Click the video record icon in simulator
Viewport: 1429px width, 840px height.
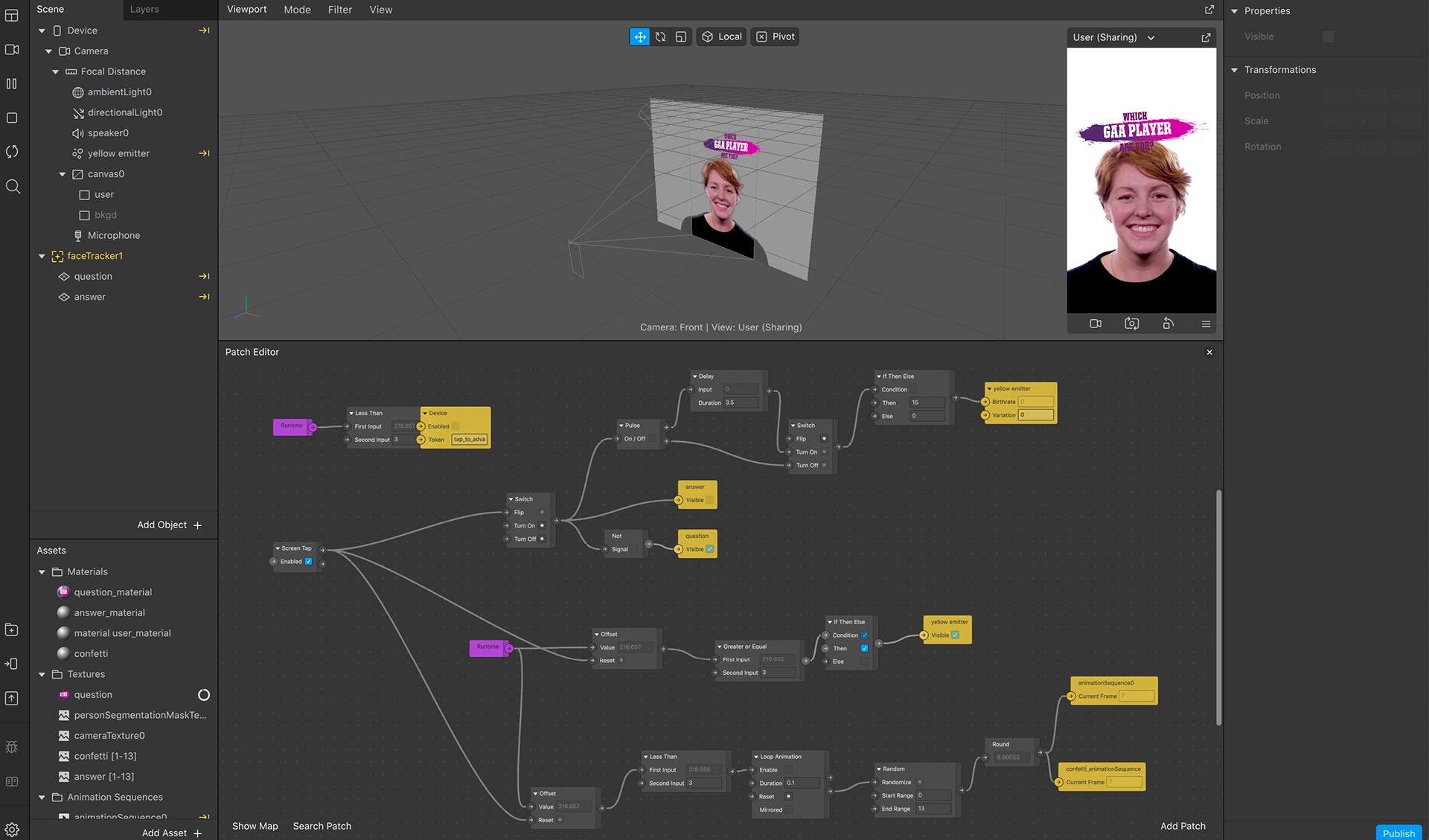click(x=1096, y=324)
